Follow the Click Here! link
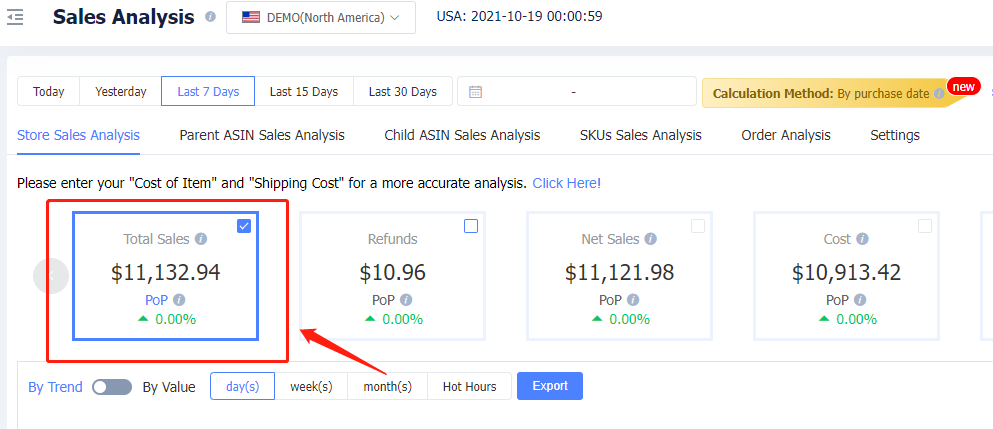The width and height of the screenshot is (993, 429). 567,183
